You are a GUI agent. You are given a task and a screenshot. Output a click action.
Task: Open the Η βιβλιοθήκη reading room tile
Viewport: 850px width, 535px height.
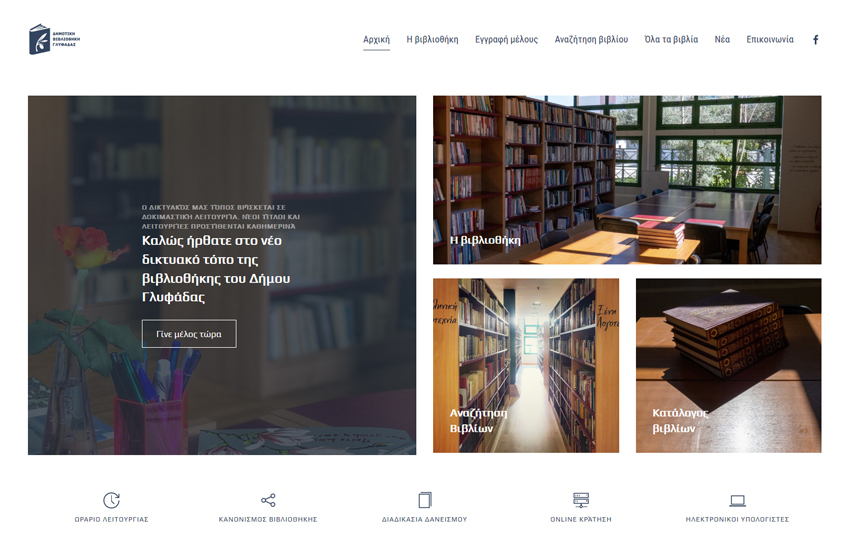point(627,180)
